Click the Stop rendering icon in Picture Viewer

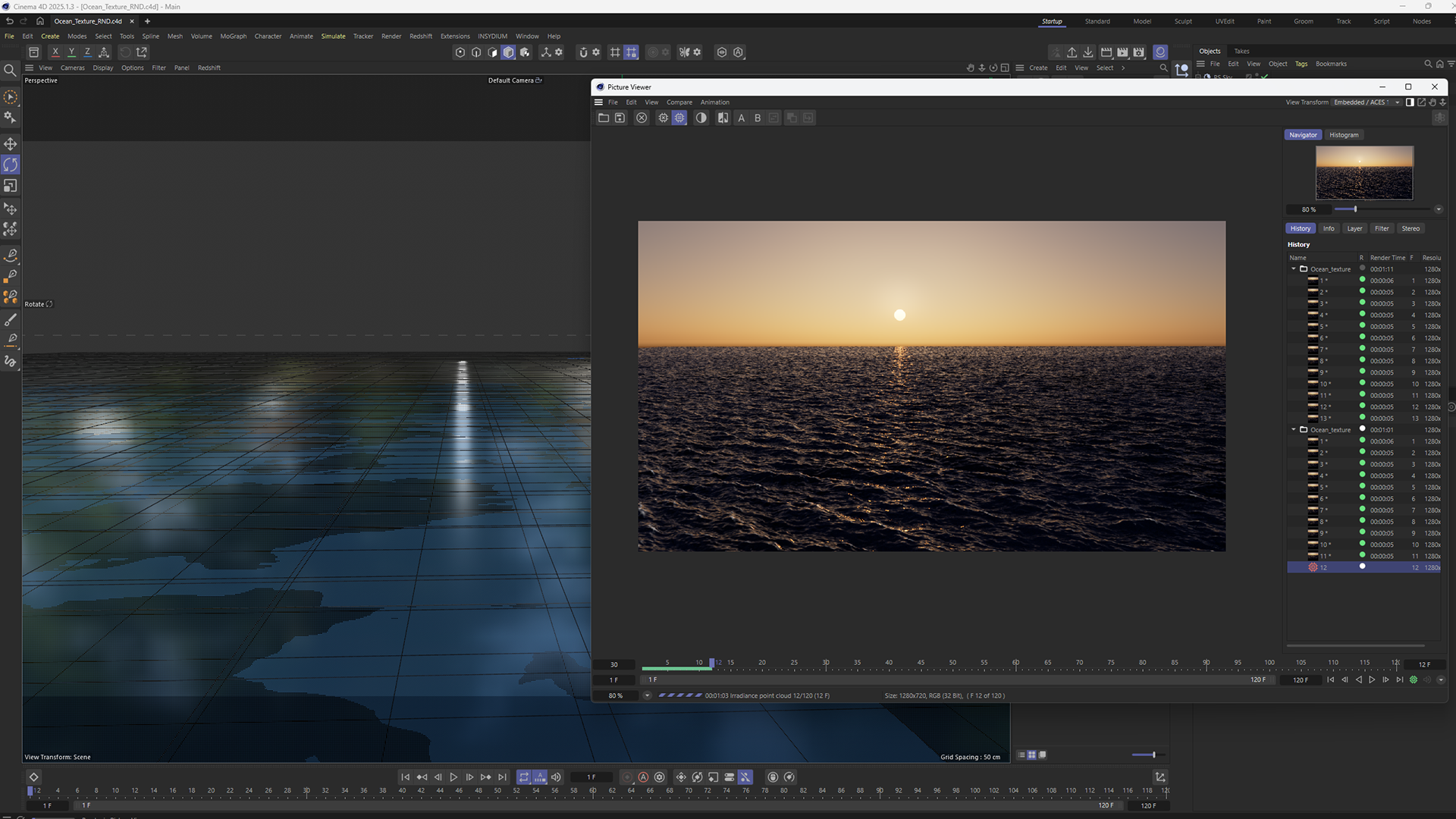(642, 118)
